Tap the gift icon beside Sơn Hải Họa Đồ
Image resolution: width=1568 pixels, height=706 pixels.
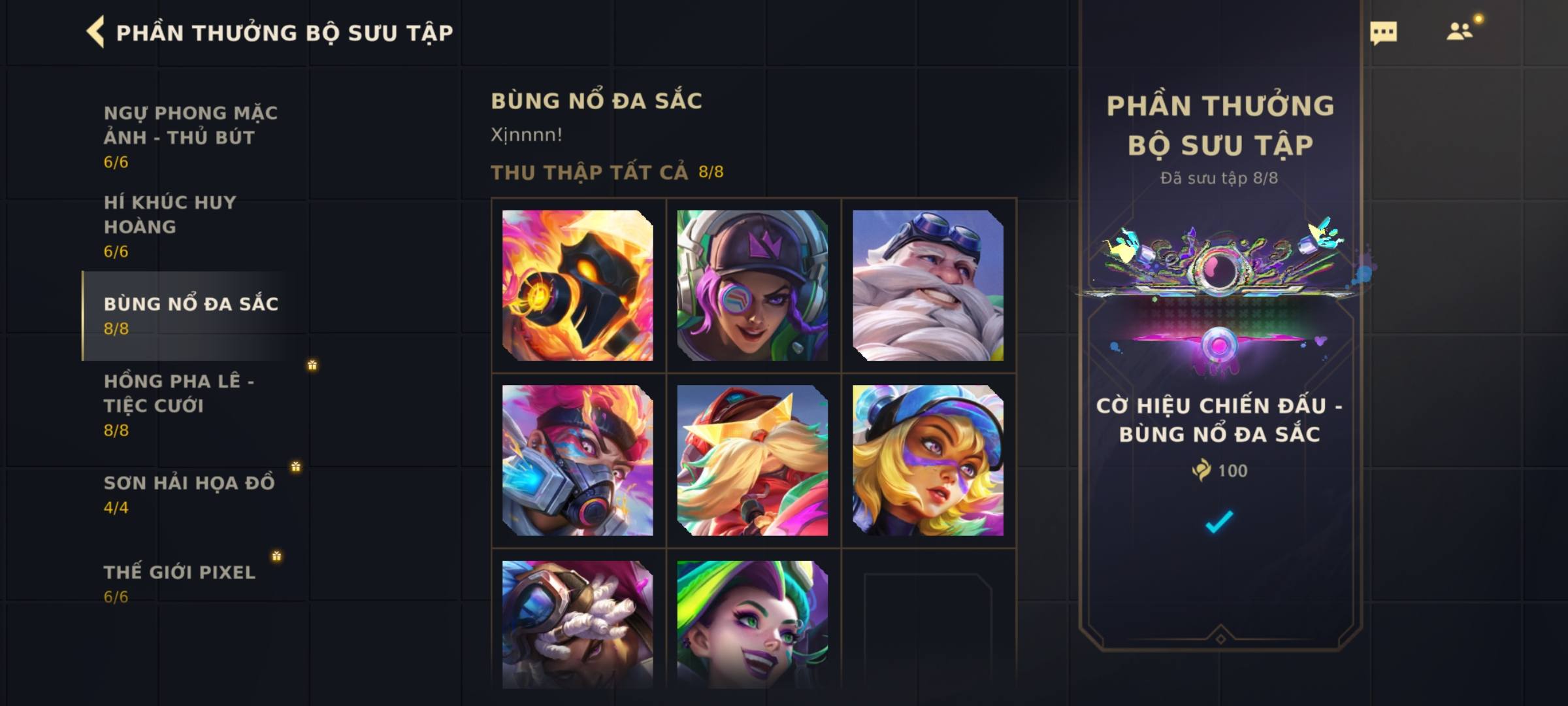(296, 466)
